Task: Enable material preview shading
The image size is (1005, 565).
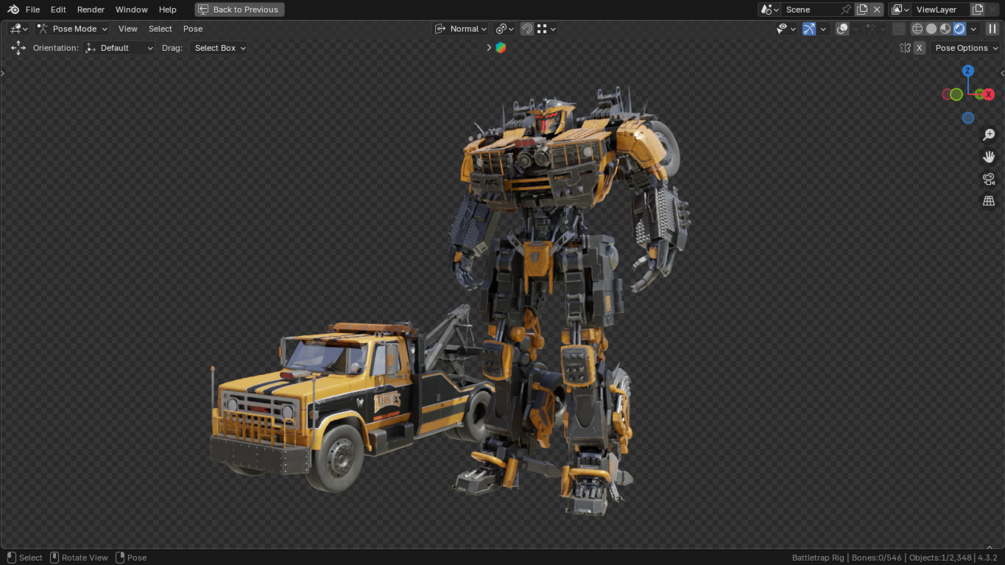Action: (945, 29)
